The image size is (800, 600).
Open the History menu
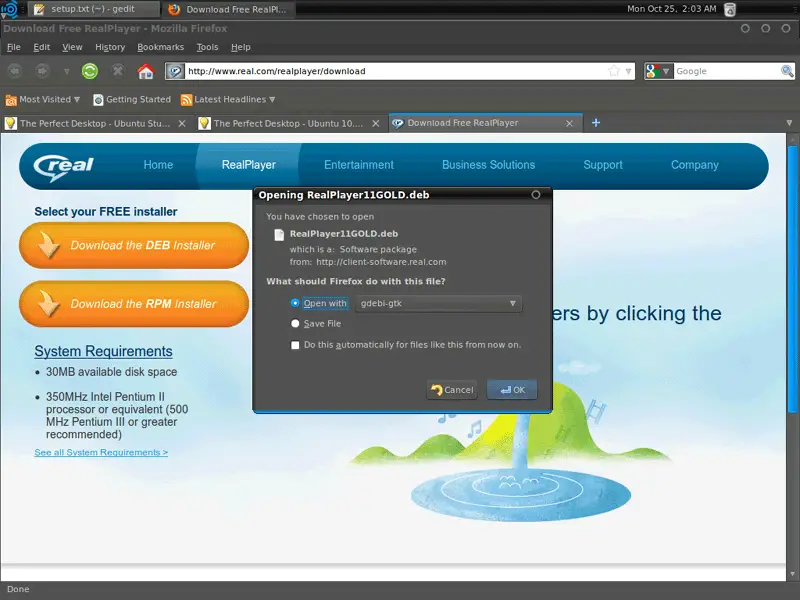110,47
